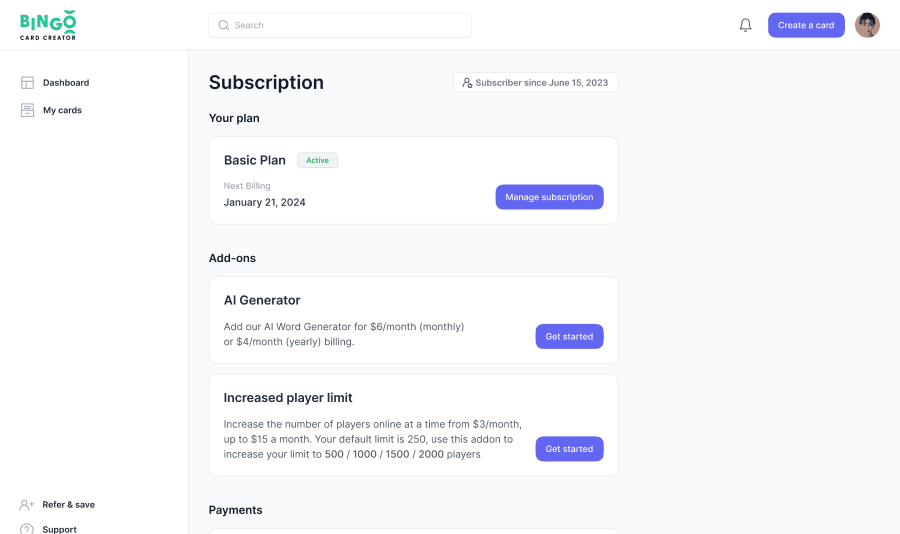Open Manage subscription
The height and width of the screenshot is (534, 900).
click(549, 197)
